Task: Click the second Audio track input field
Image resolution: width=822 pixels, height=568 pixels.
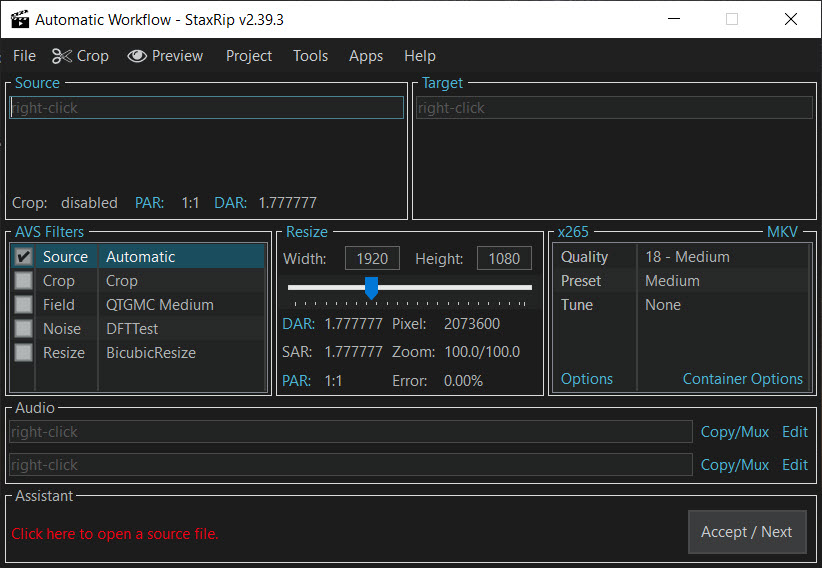Action: 351,465
